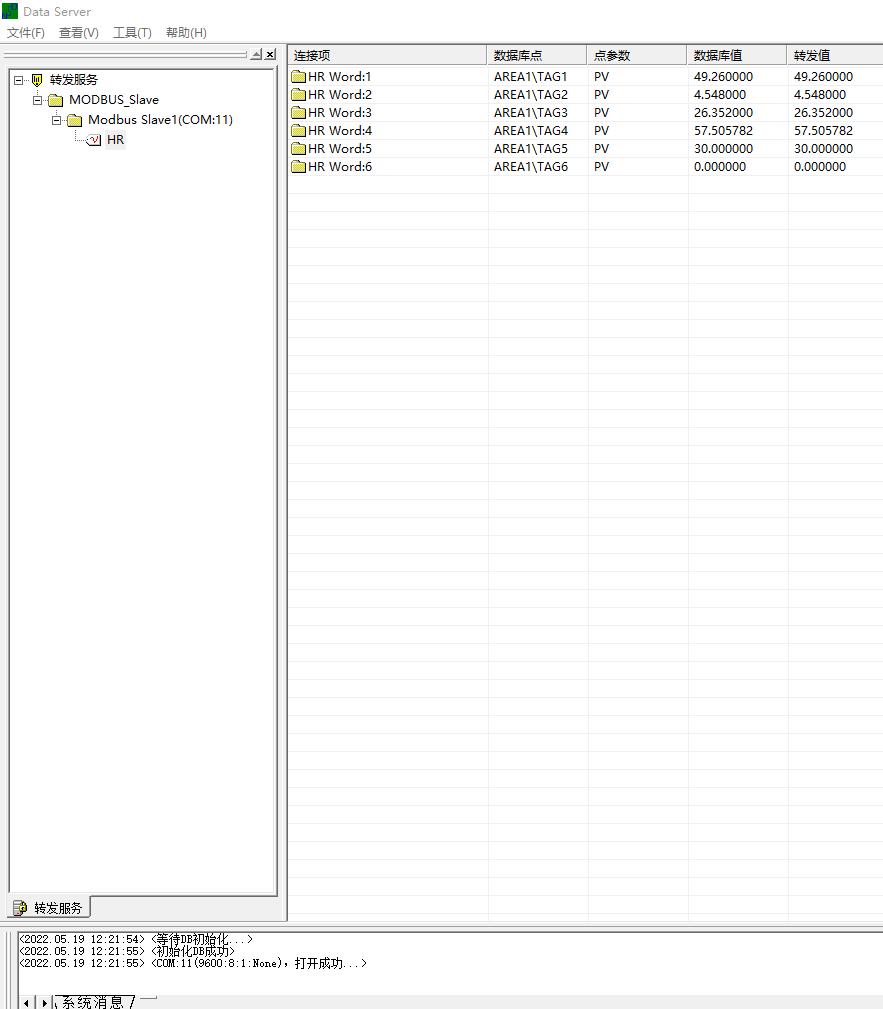Select the HR signal icon in the tree

95,139
